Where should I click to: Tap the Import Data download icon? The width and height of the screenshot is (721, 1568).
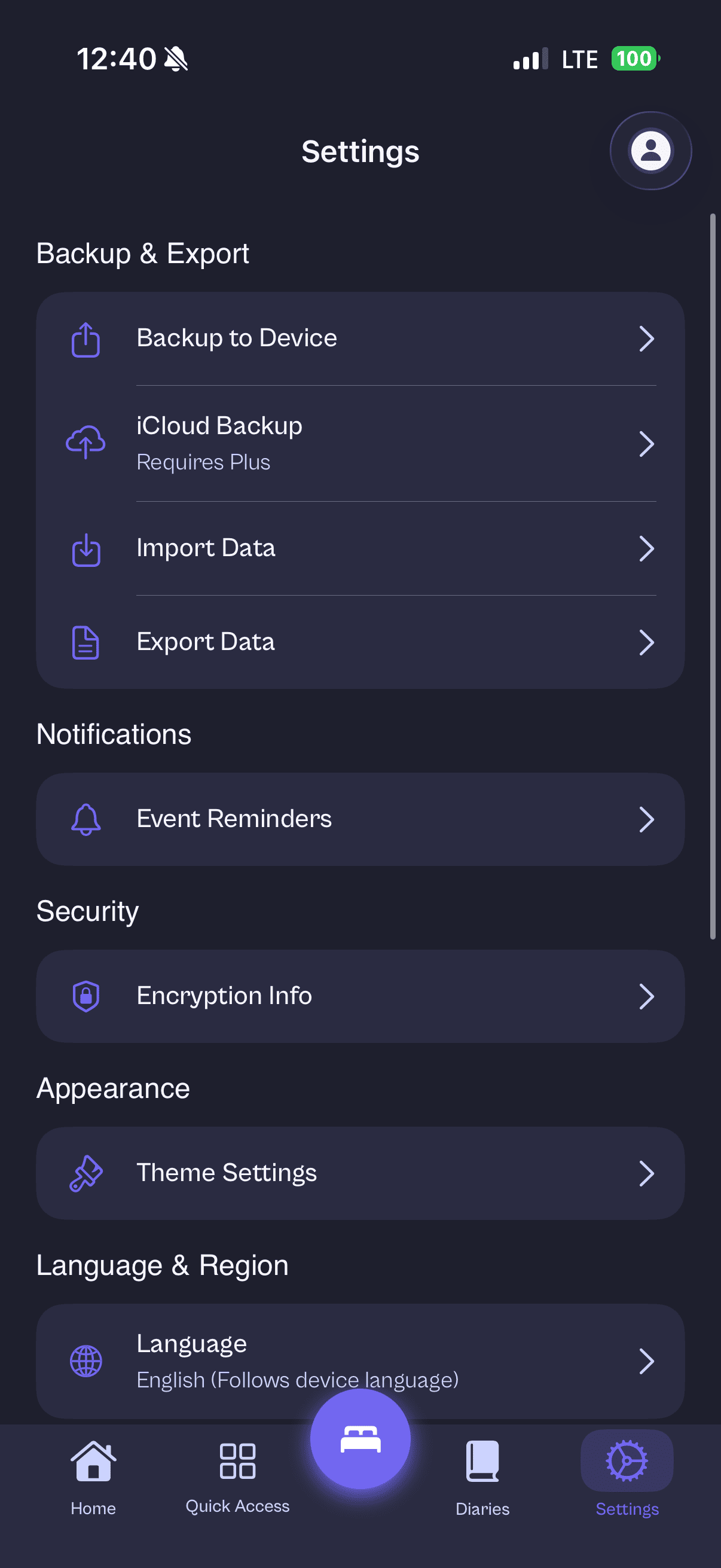pyautogui.click(x=85, y=549)
